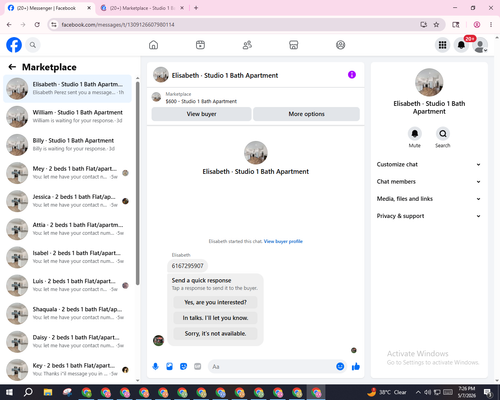
Task: Open the Chrome three-dot menu
Action: pyautogui.click(x=491, y=25)
